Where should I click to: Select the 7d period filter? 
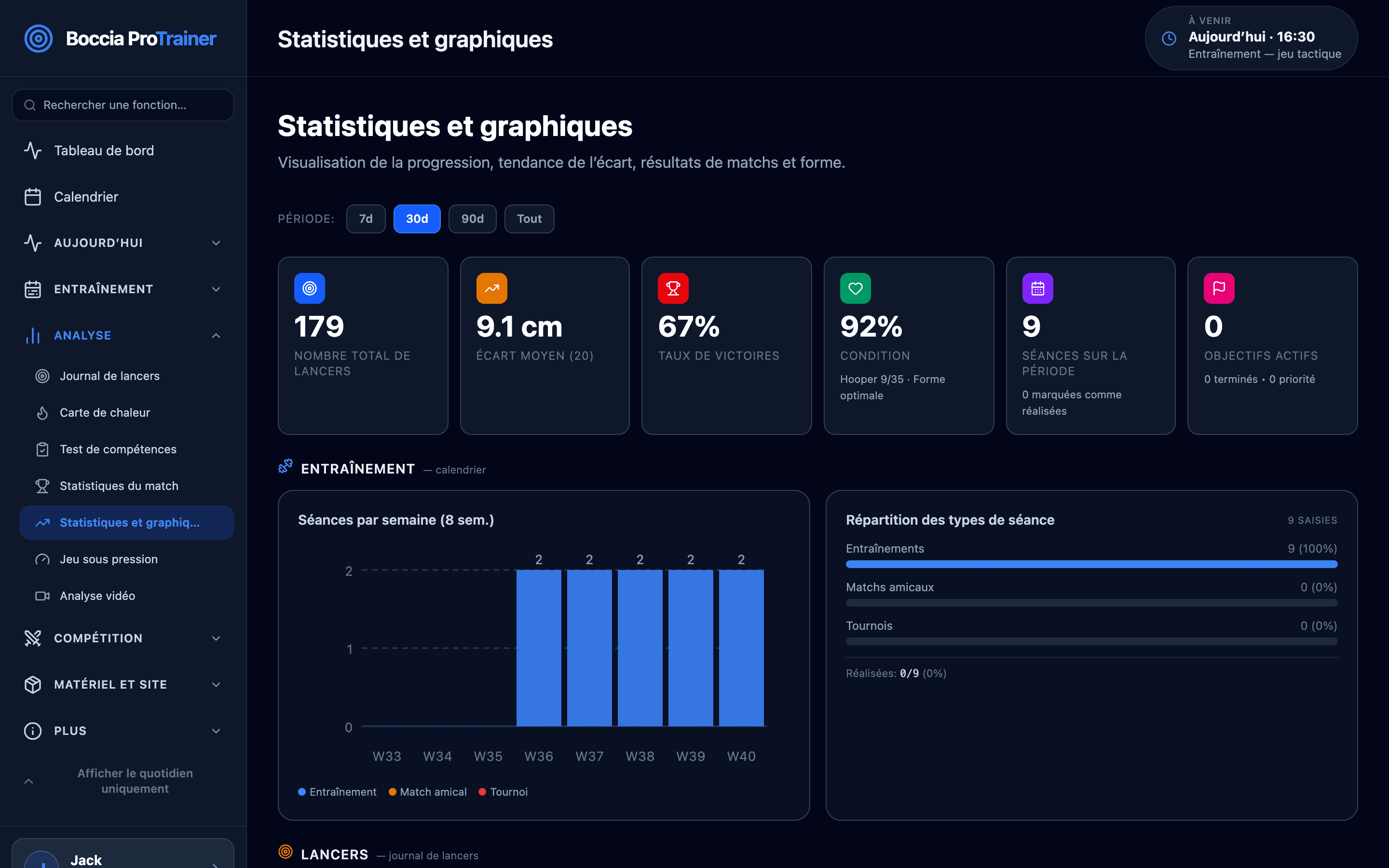(x=366, y=219)
